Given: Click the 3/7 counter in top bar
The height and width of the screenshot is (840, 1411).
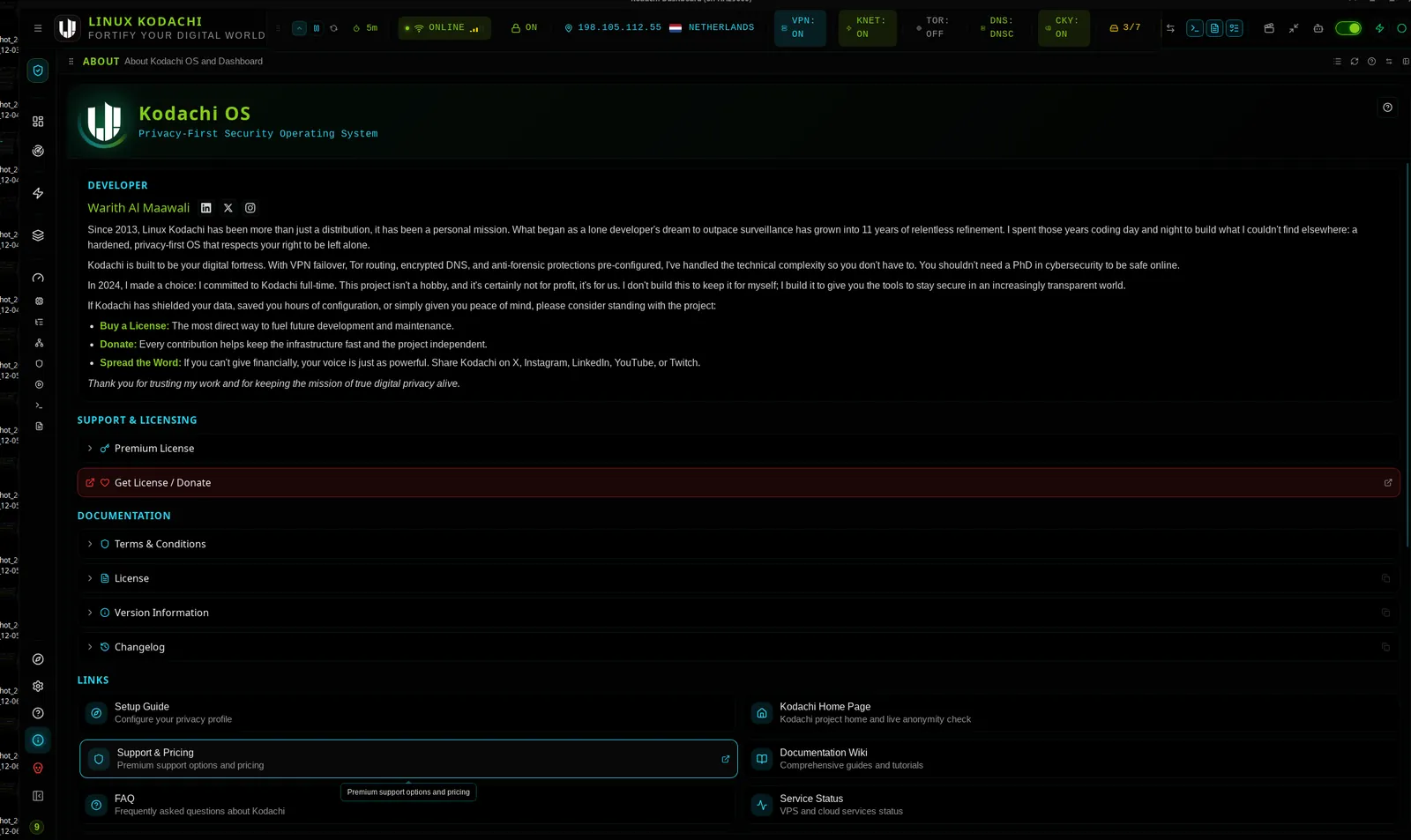Looking at the screenshot, I should (x=1125, y=28).
